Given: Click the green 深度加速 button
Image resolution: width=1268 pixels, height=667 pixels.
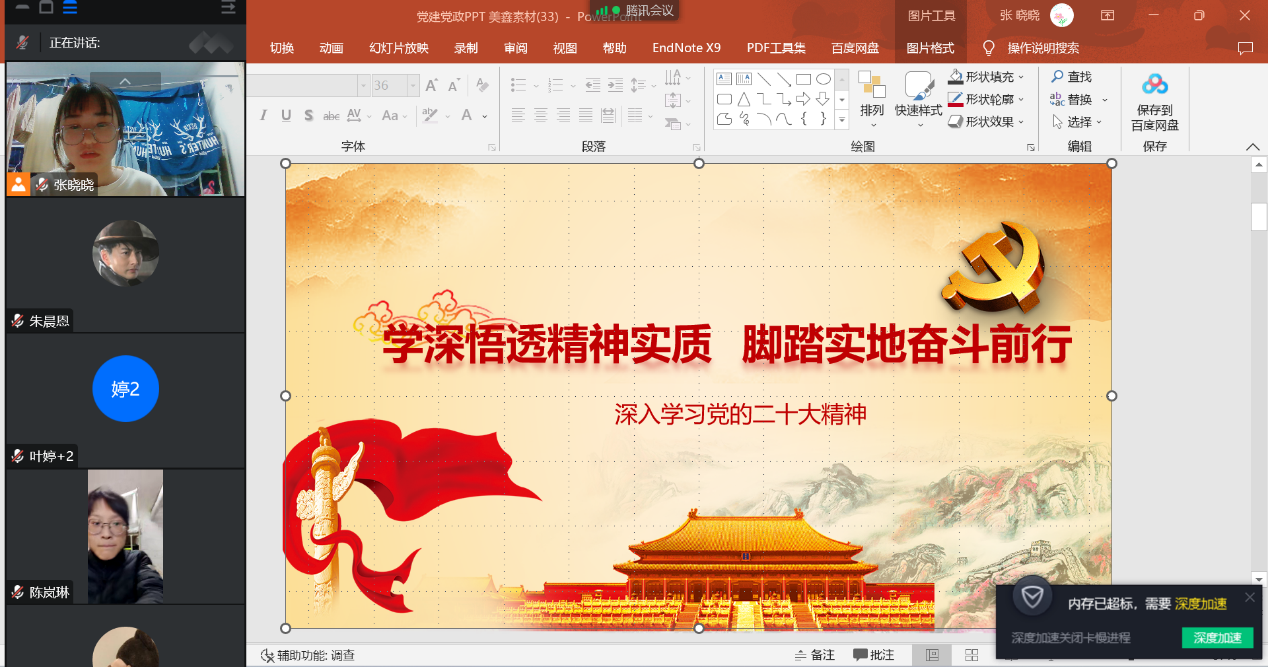Looking at the screenshot, I should coord(1216,638).
